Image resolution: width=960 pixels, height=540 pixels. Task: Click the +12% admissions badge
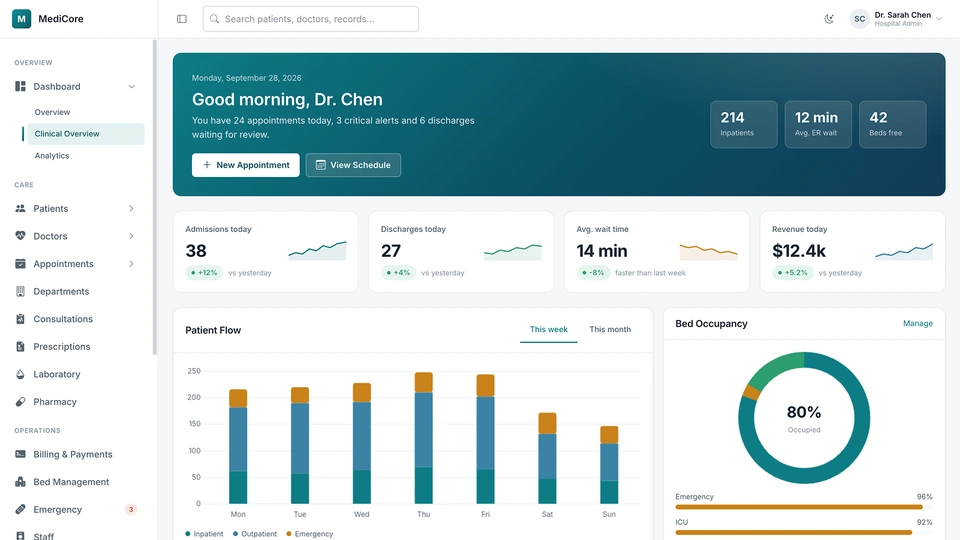pos(204,273)
